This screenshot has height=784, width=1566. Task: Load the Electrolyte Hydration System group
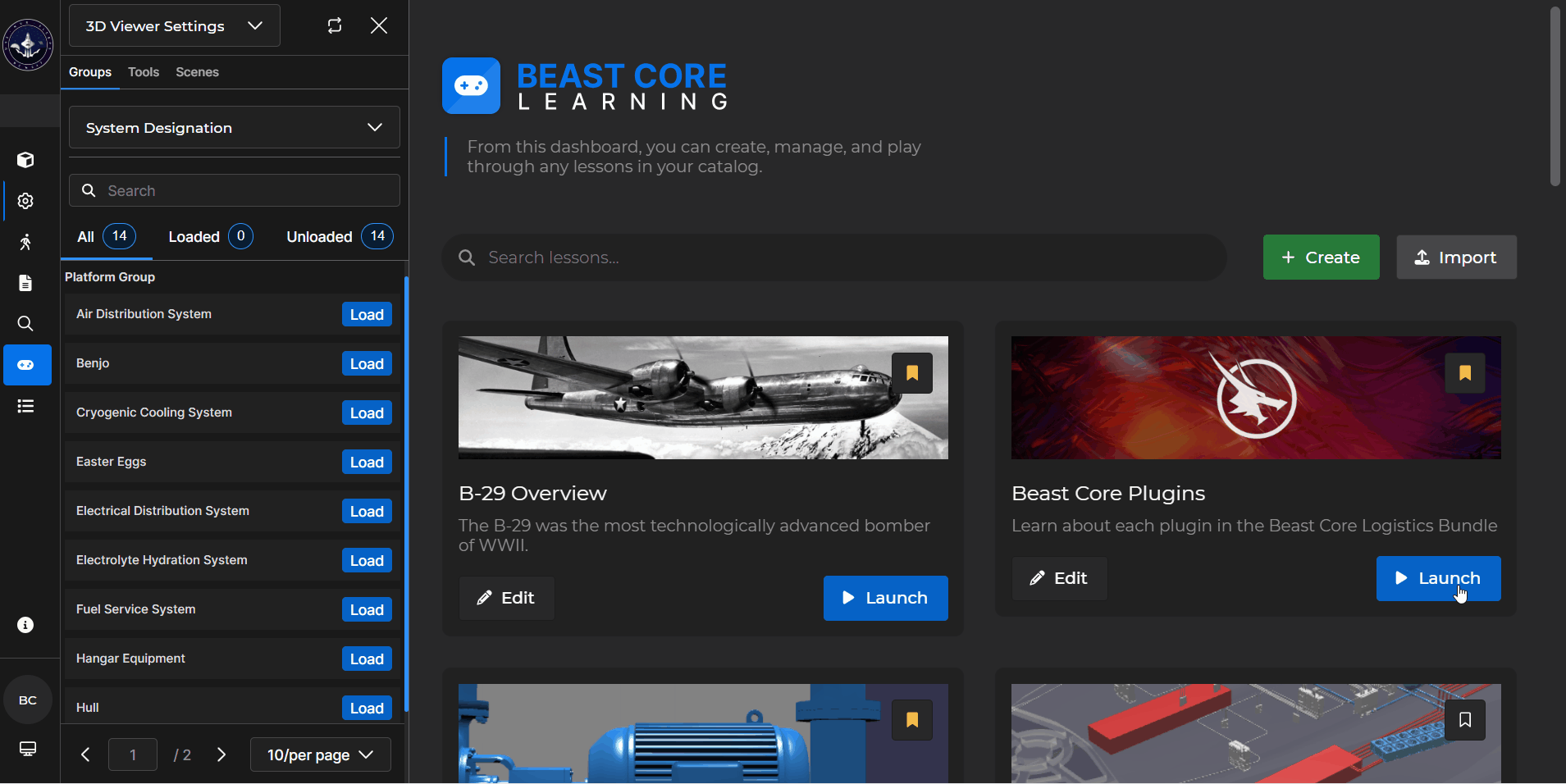coord(367,561)
